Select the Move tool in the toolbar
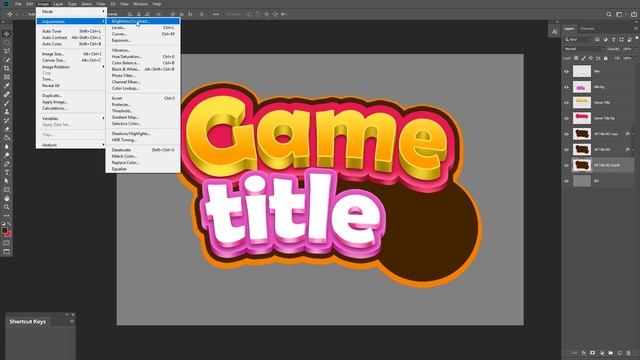Screen dimensions: 640x360 (x=7, y=34)
